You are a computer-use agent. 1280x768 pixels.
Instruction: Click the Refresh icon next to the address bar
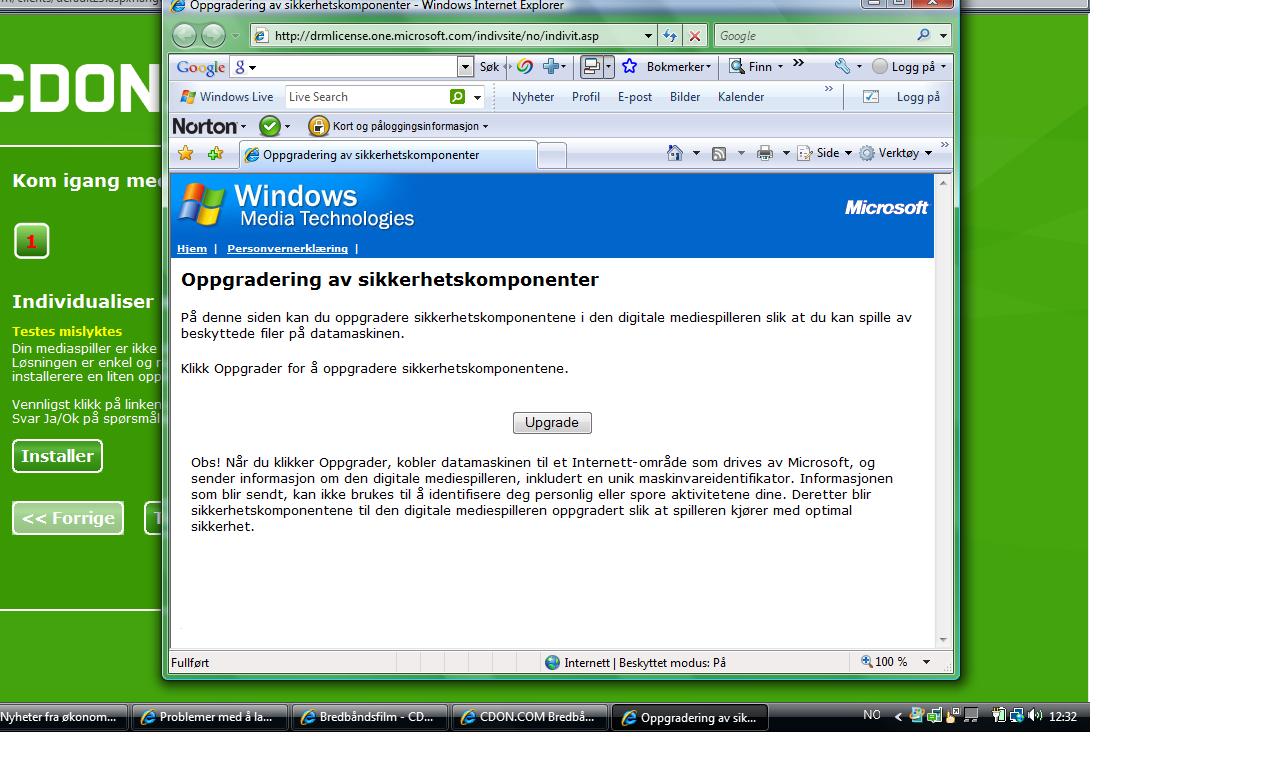pos(670,36)
